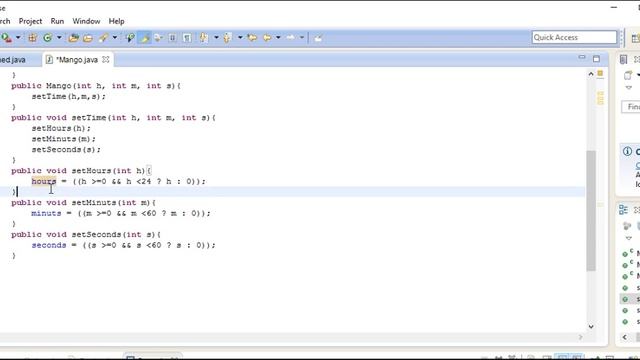640x360 pixels.
Task: Open the Back navigation history dropdown
Action: [278, 38]
